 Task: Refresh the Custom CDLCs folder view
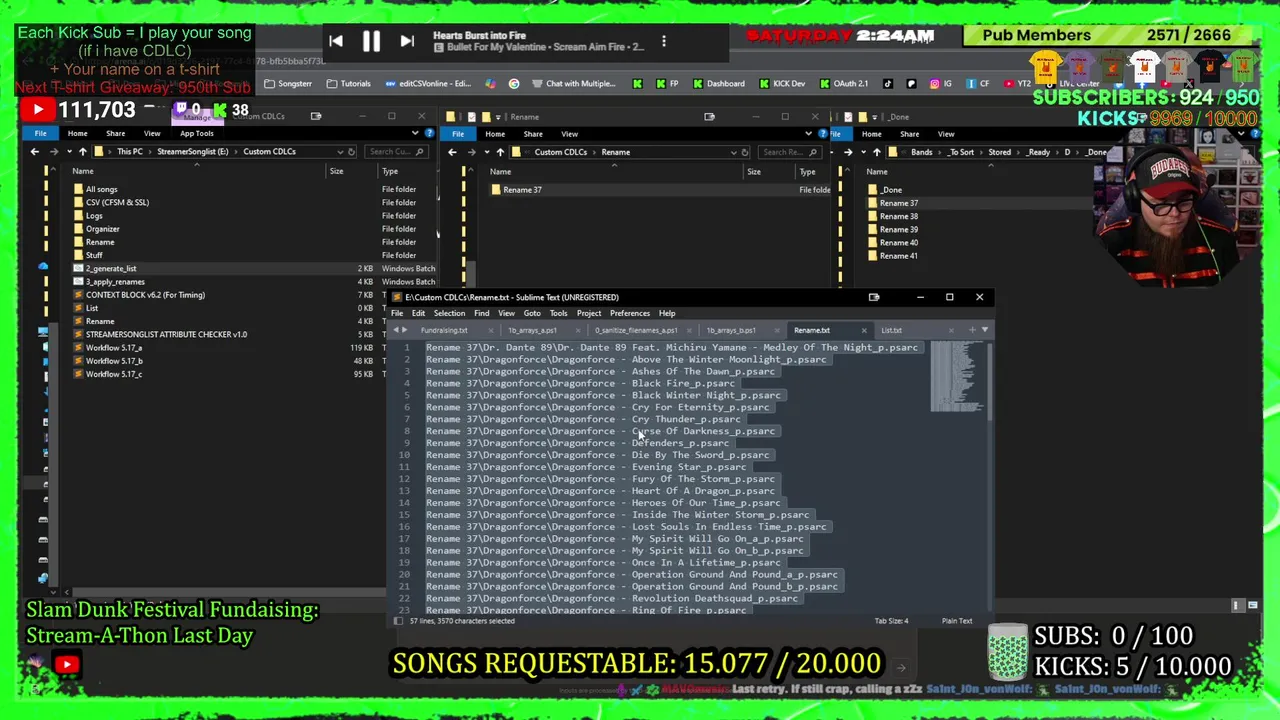pyautogui.click(x=351, y=152)
